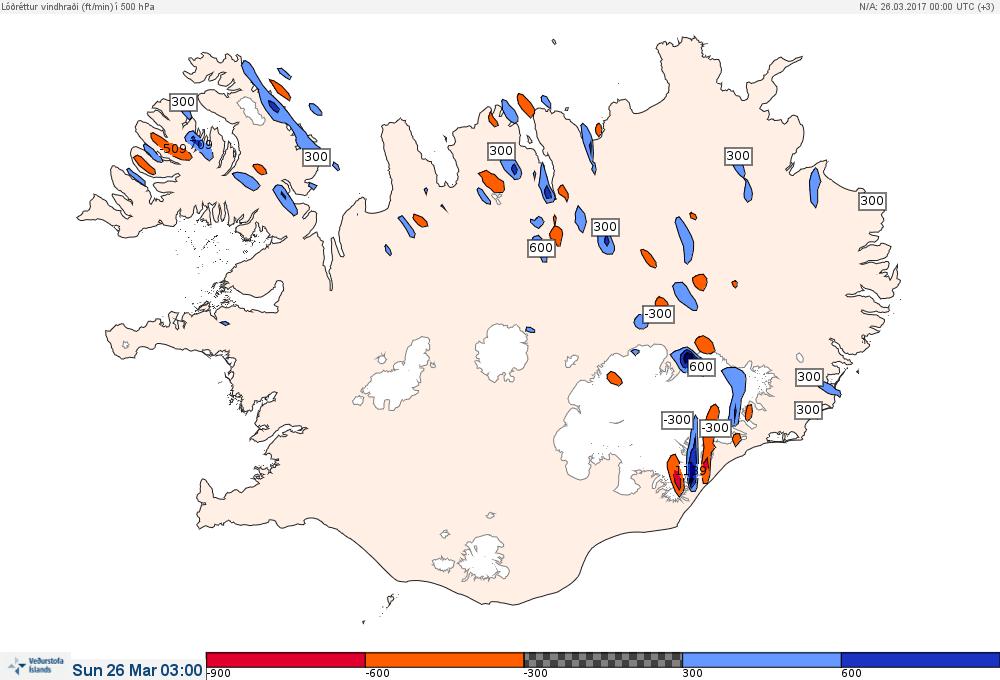Click the '600' legend label under the color bar
Viewport: 1000px width, 680px height.
(x=851, y=673)
